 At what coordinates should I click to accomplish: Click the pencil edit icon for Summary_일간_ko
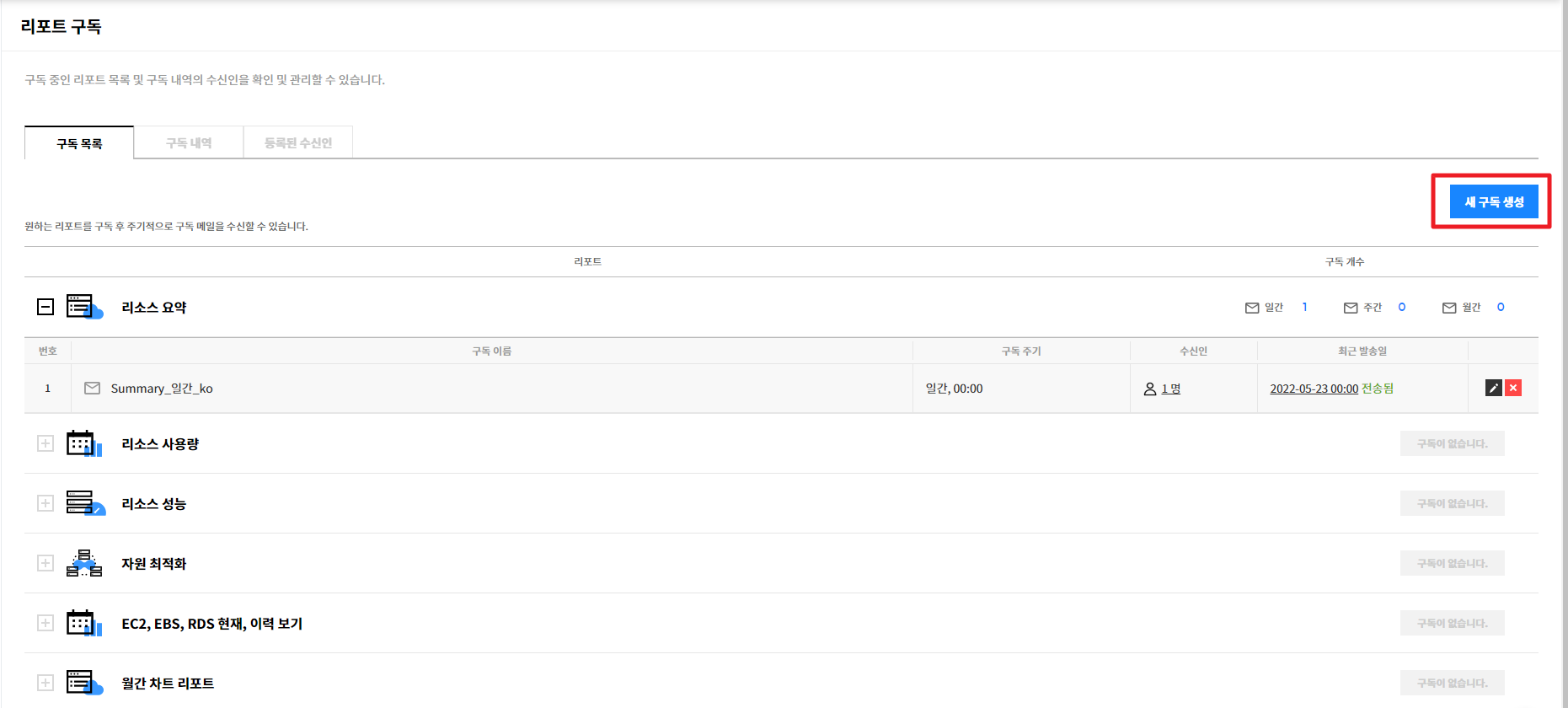point(1493,388)
